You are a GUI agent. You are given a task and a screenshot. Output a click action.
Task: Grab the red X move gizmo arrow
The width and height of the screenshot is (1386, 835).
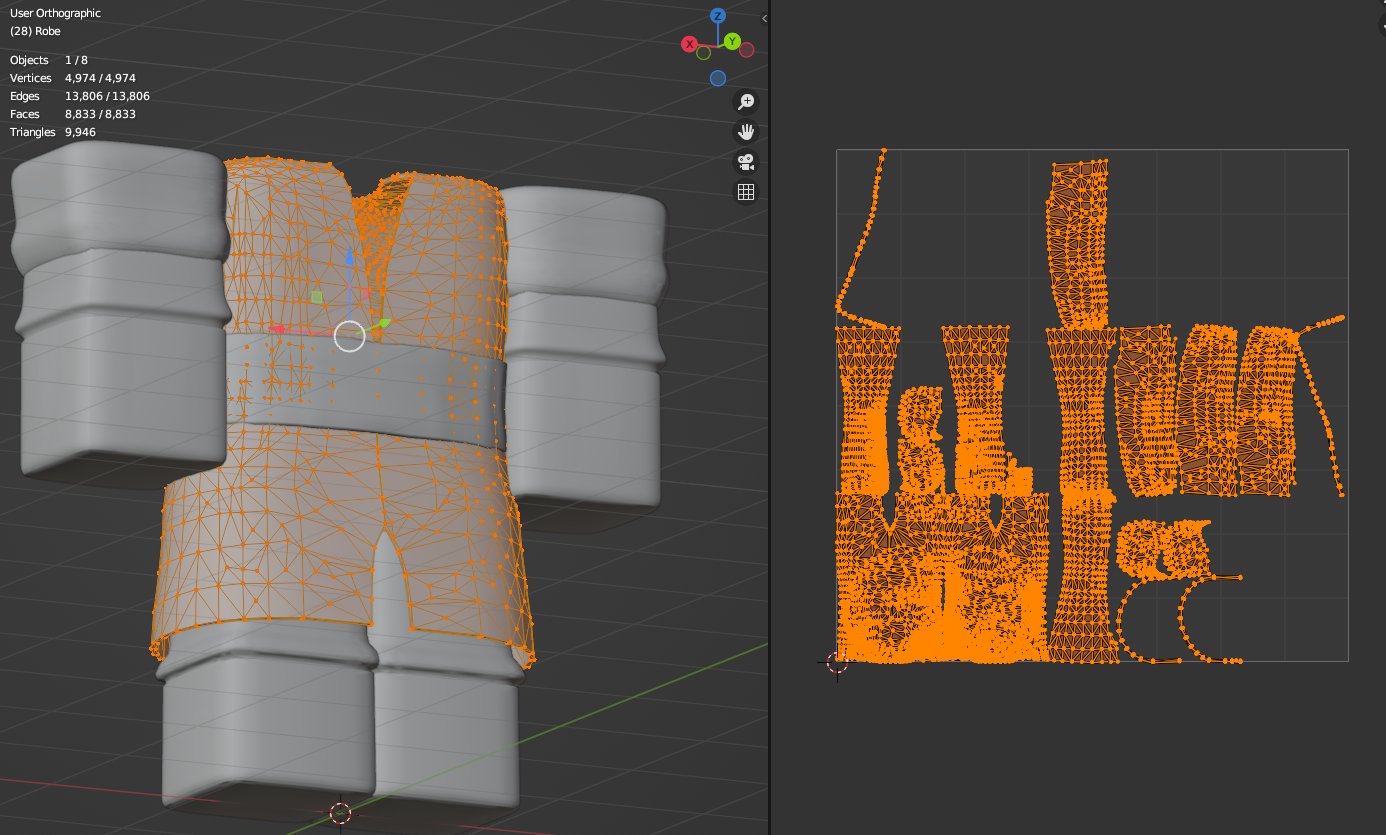coord(279,329)
